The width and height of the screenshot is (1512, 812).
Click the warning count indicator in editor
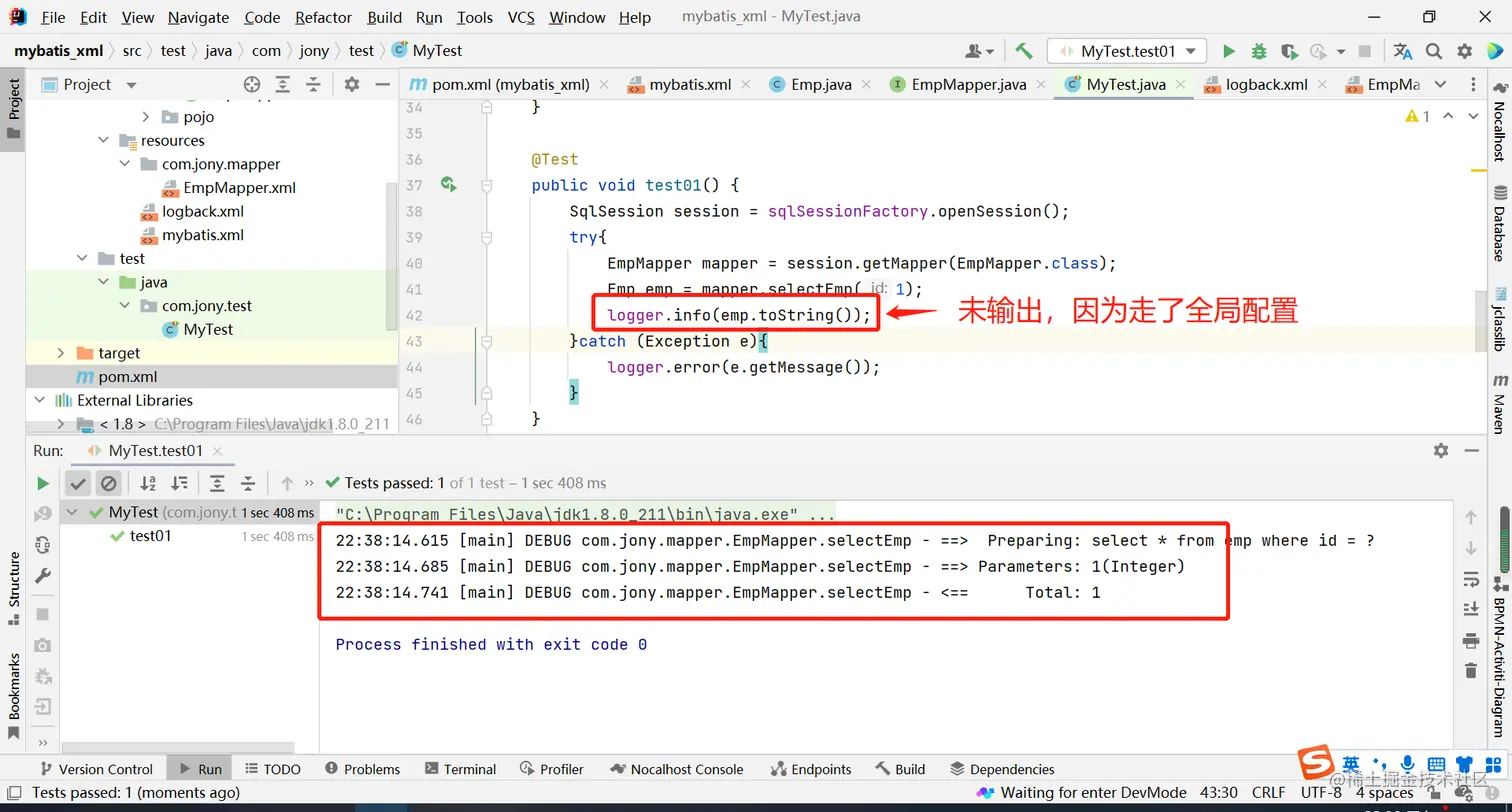[x=1418, y=117]
